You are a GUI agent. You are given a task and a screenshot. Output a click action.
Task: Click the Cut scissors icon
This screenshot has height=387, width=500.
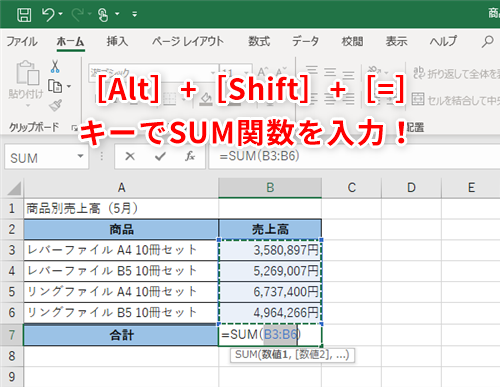[x=55, y=66]
